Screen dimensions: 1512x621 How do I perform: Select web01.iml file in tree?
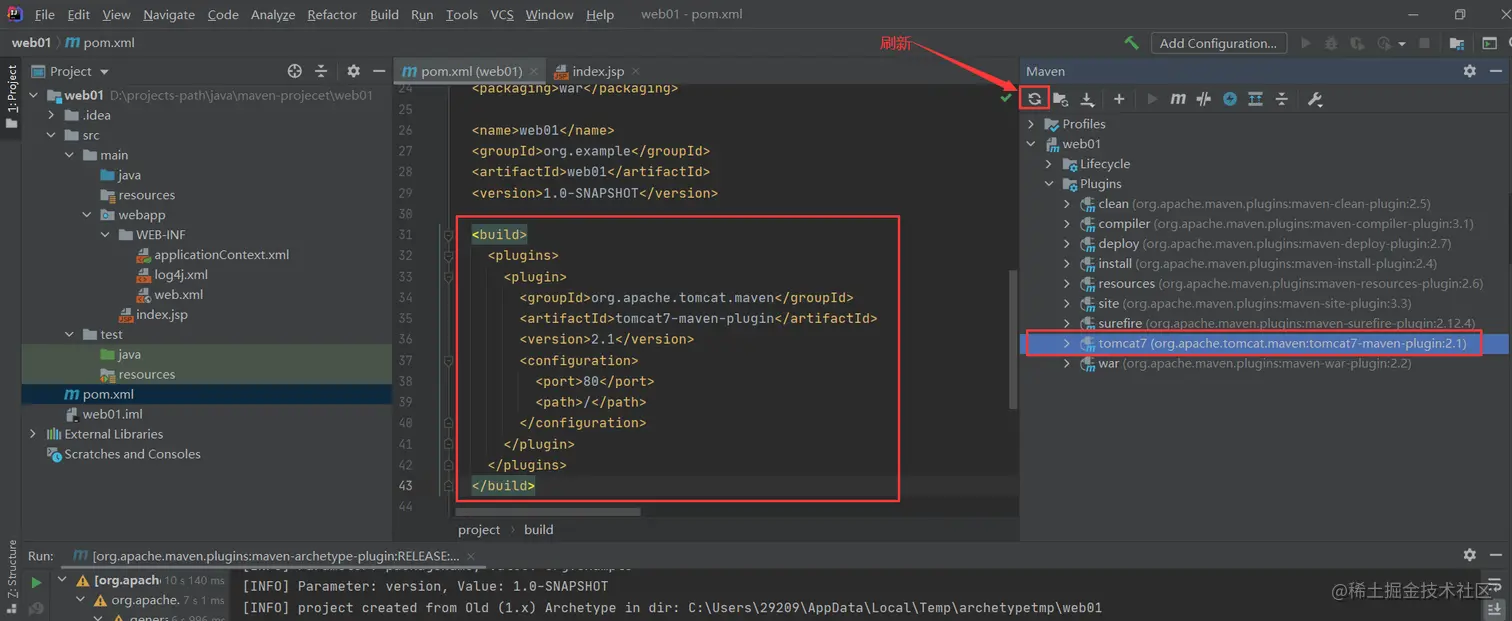[103, 414]
